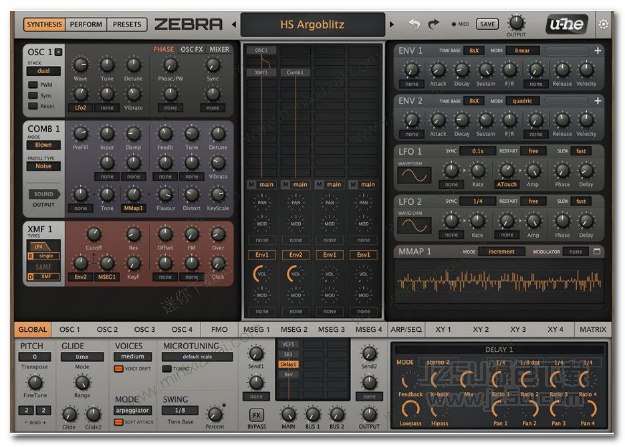Toggle PWM switch in OSC 1
Image resolution: width=625 pixels, height=447 pixels.
tap(33, 85)
